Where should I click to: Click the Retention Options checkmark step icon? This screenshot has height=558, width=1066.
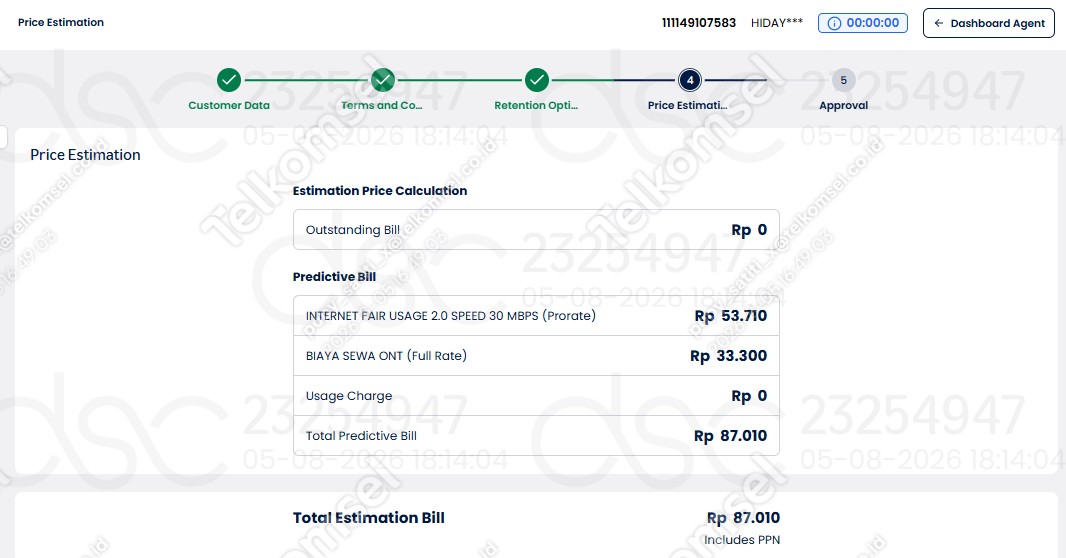coord(536,80)
